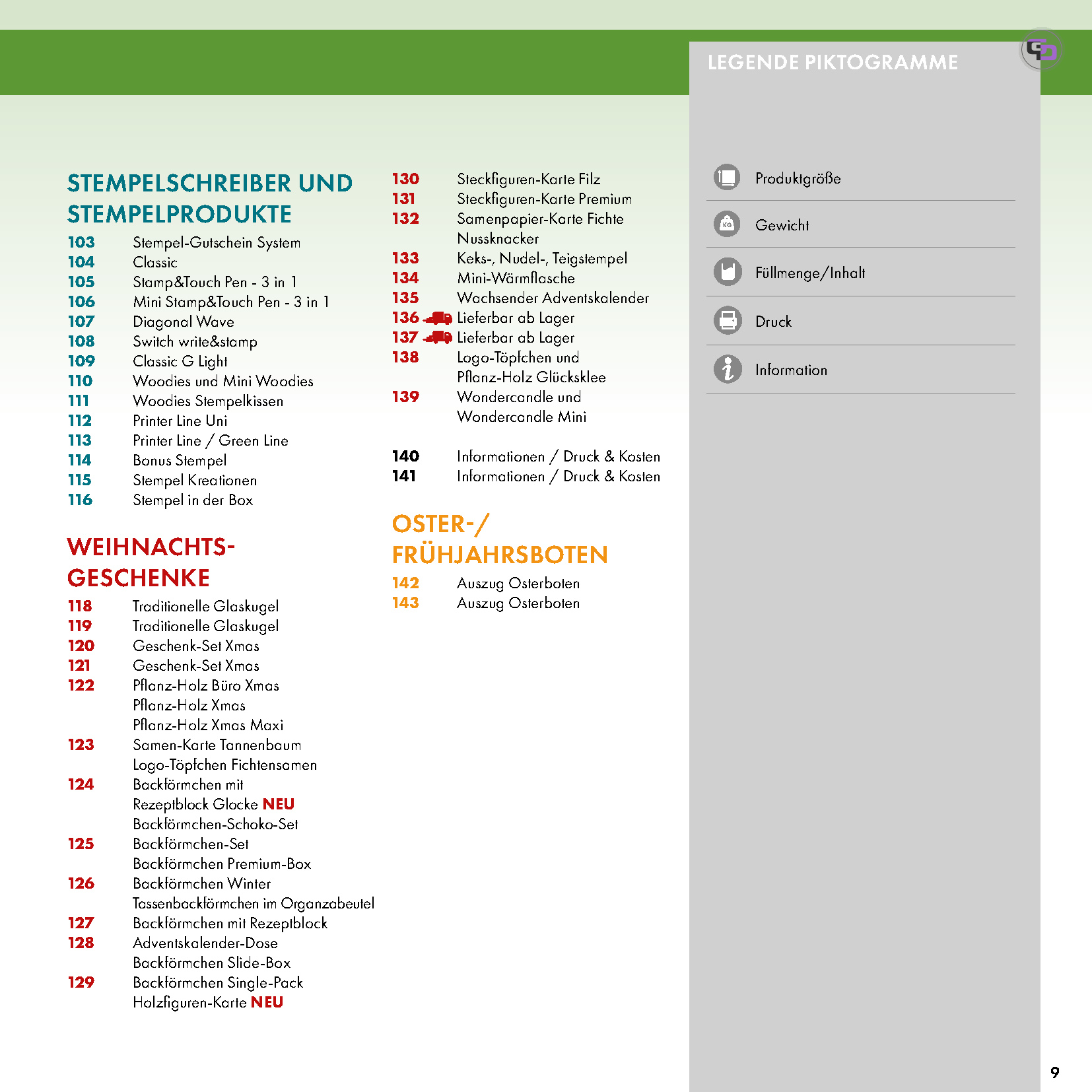The image size is (1092, 1092).
Task: Click page number 140
Action: point(405,456)
